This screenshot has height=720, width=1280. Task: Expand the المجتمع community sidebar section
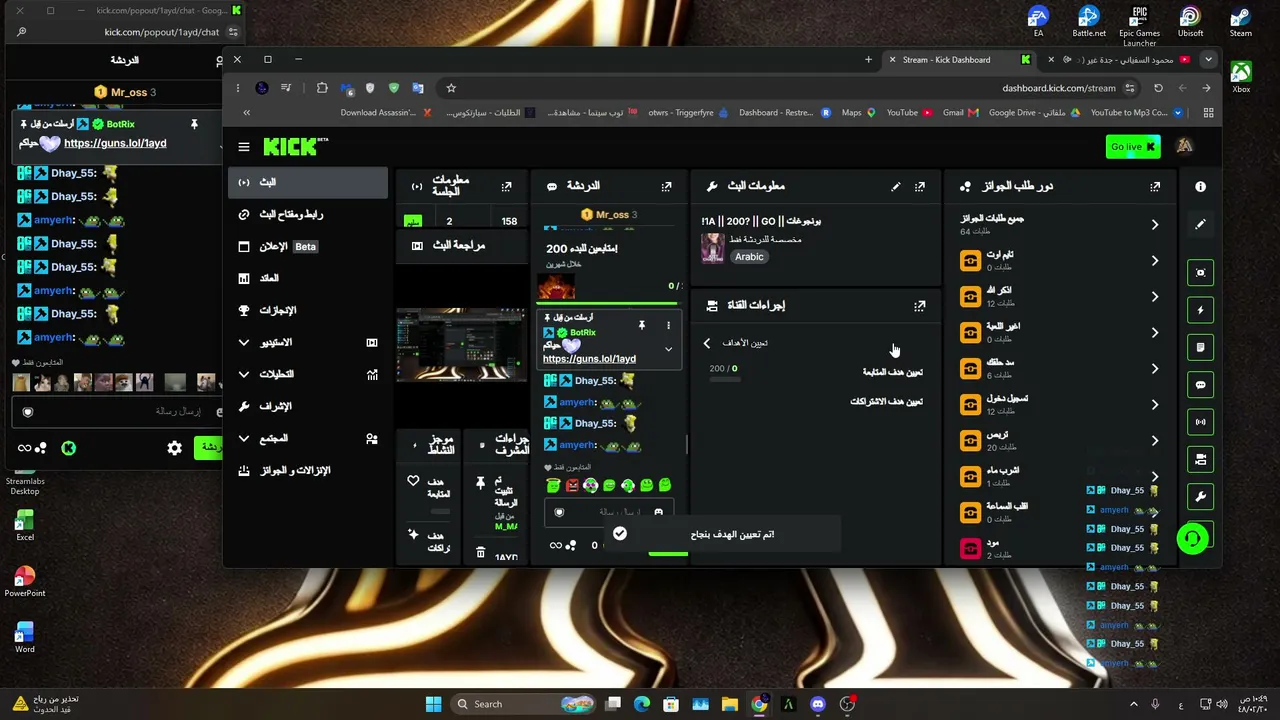(x=308, y=438)
